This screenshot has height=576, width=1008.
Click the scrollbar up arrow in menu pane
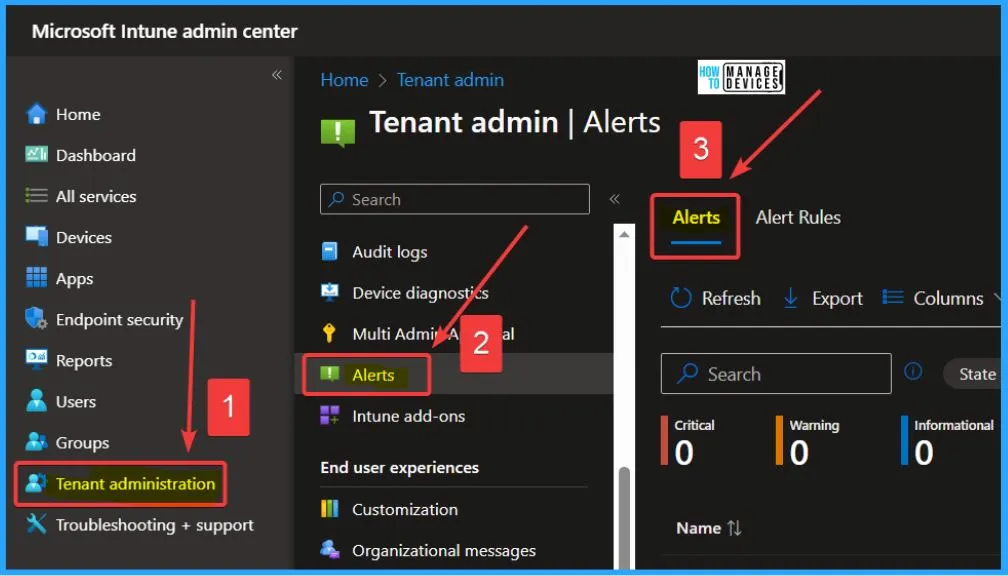pos(624,235)
